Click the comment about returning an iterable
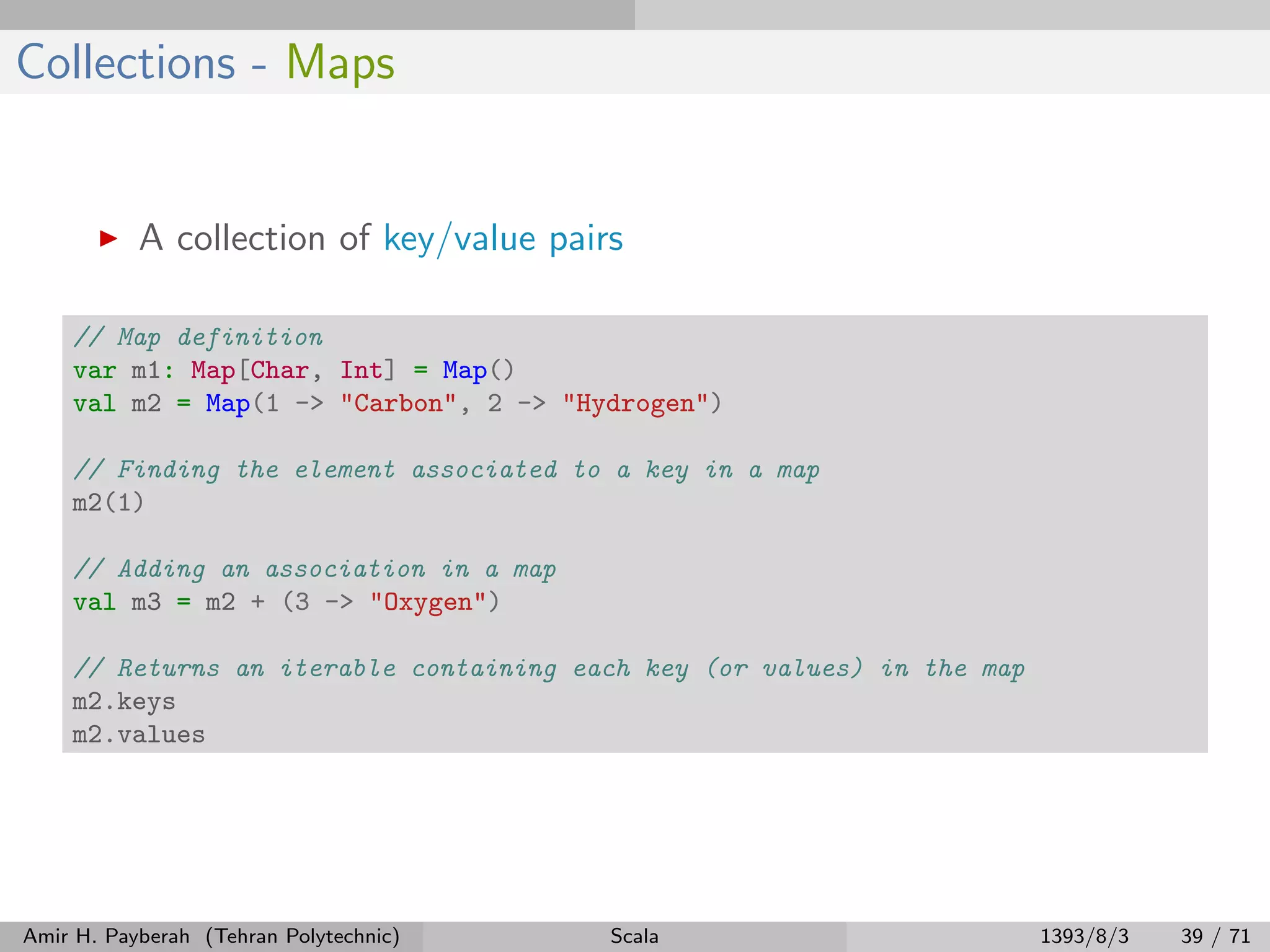The image size is (1270, 952). tap(549, 669)
